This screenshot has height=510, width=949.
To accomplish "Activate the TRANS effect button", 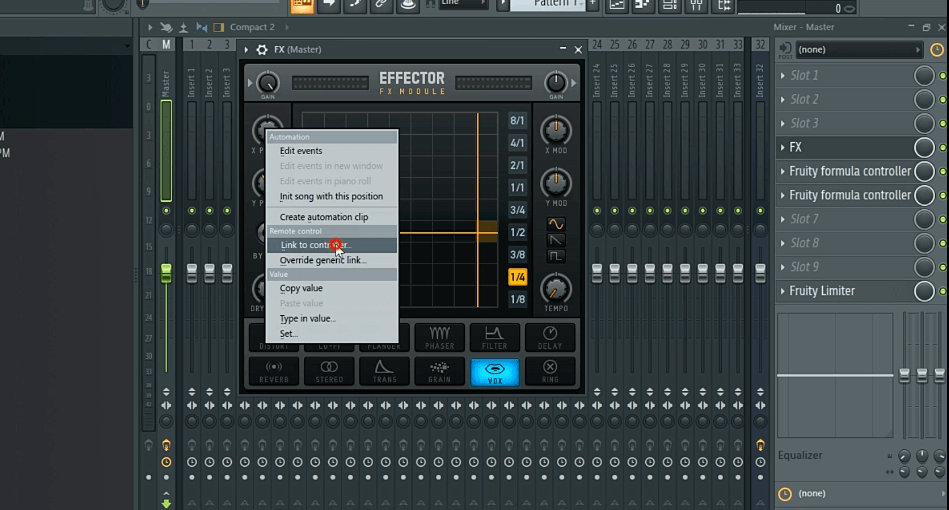I will coord(384,371).
